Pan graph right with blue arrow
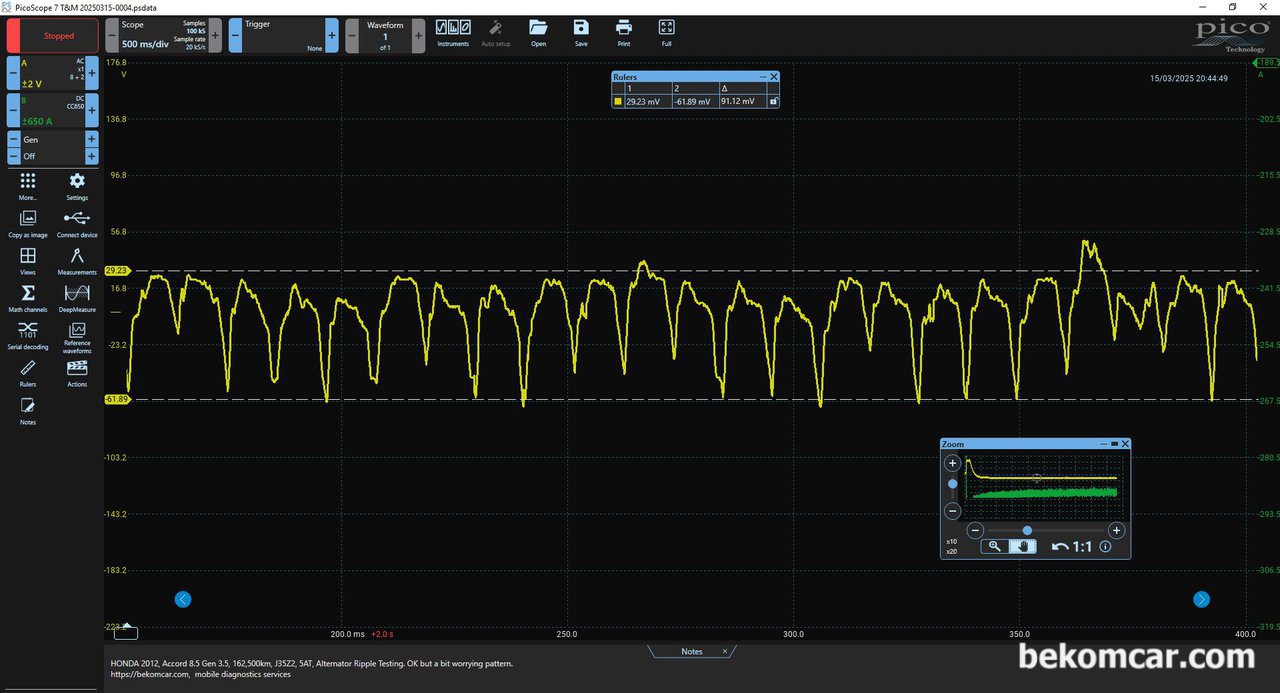The width and height of the screenshot is (1280, 693). (x=1201, y=599)
